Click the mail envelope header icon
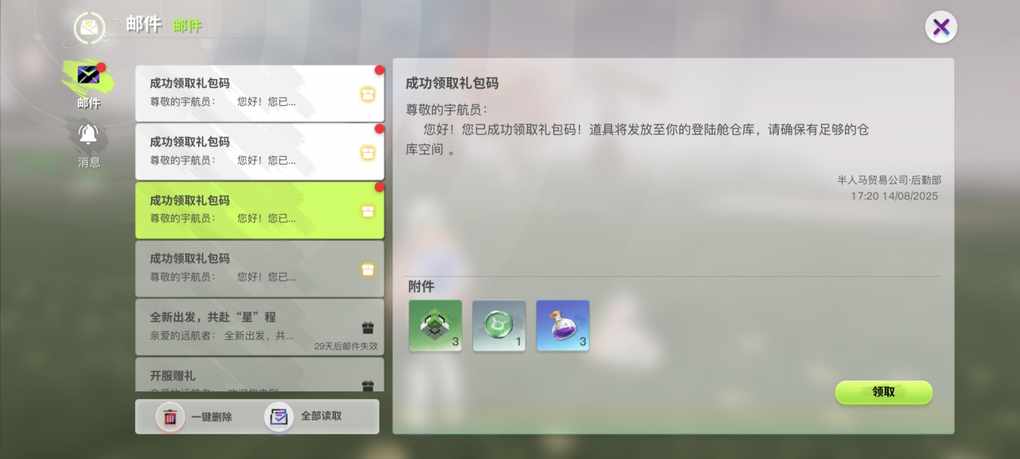This screenshot has width=1020, height=459. pyautogui.click(x=90, y=27)
